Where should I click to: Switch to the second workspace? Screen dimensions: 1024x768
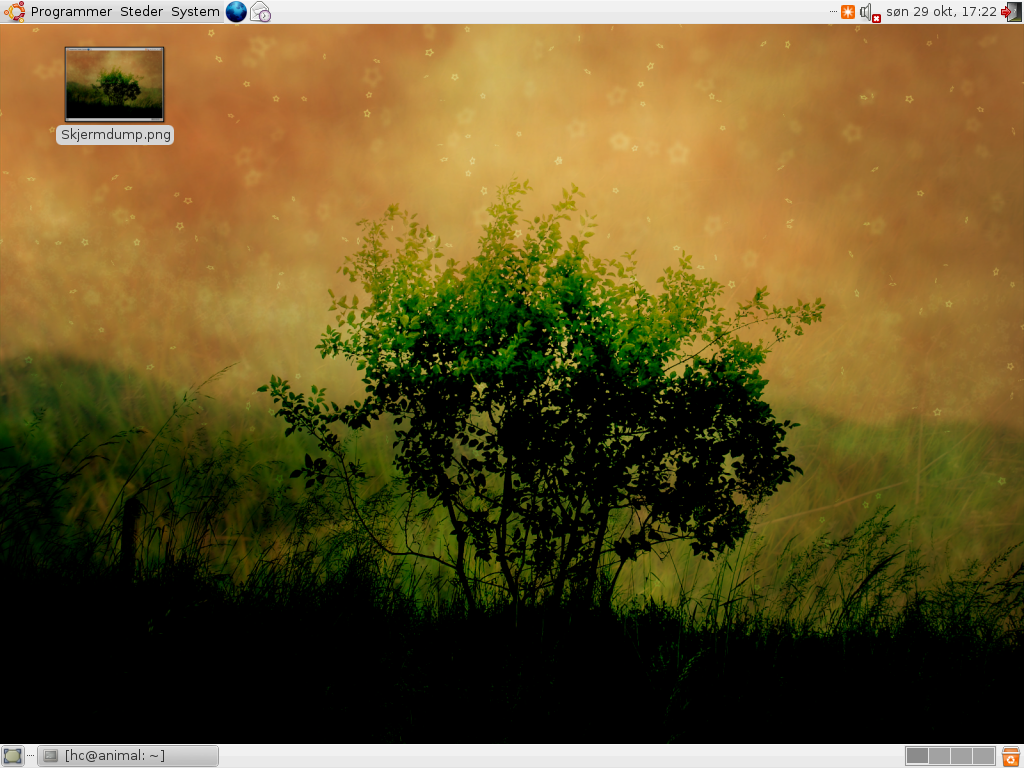[939, 756]
